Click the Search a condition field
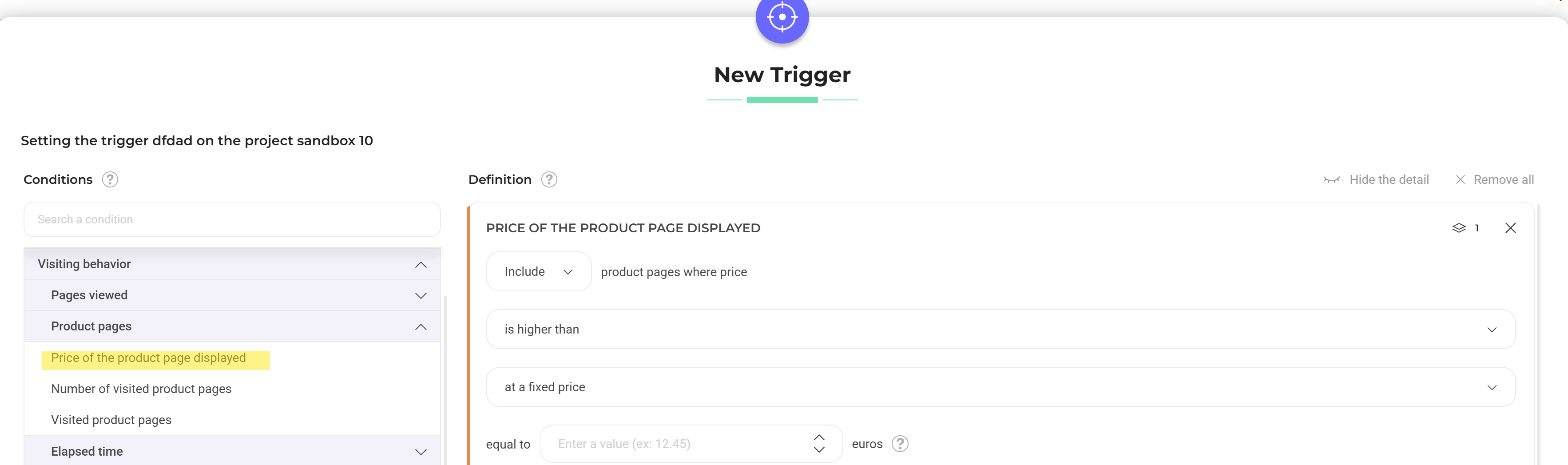 (x=232, y=219)
